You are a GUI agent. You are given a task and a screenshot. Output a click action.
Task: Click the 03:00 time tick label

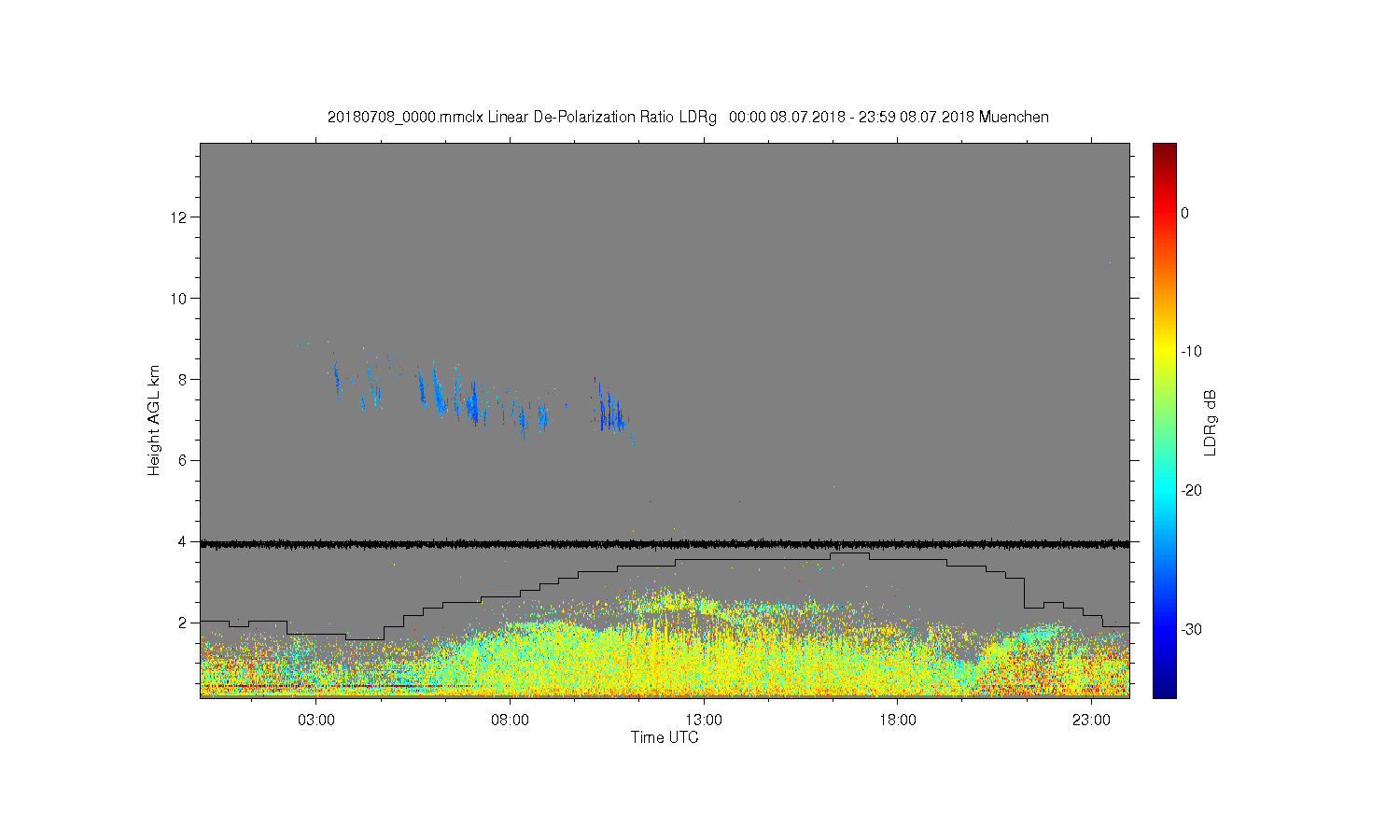coord(316,721)
